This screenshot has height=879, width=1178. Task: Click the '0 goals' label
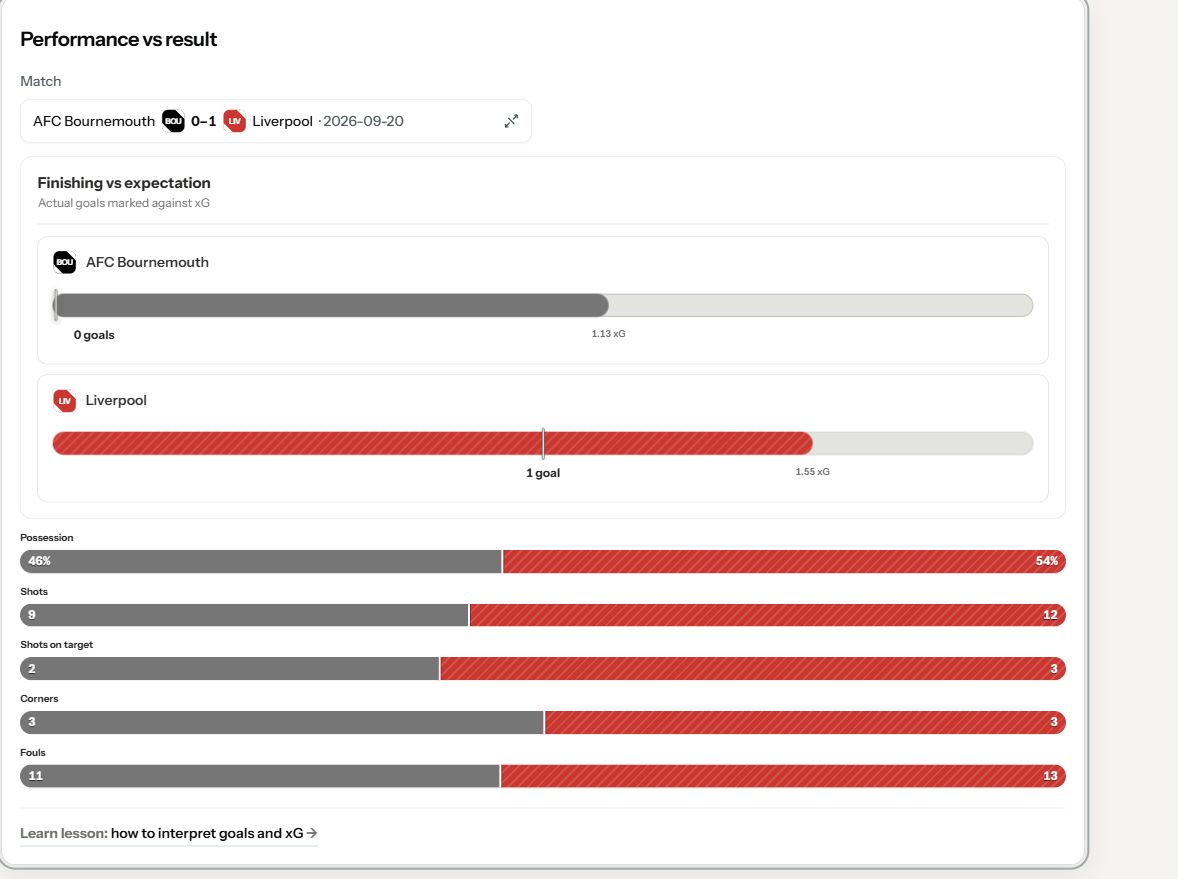(x=94, y=335)
